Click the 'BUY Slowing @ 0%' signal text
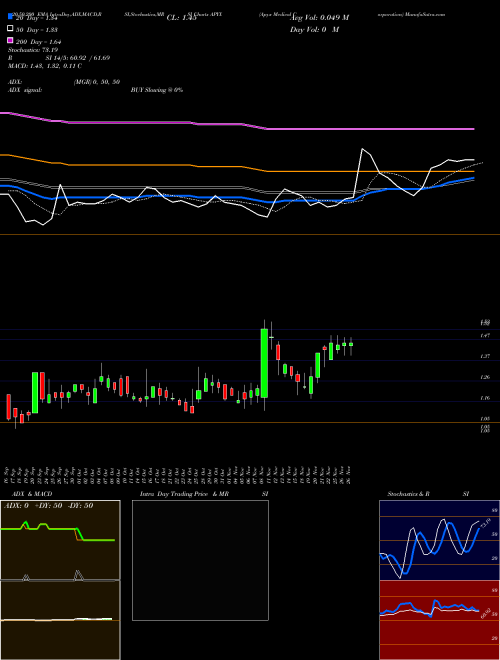This screenshot has width=500, height=660. click(157, 90)
